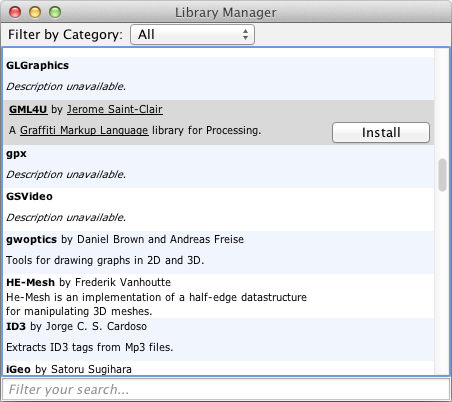This screenshot has height=402, width=452.
Task: Click the vertical scrollbar thumb
Action: pyautogui.click(x=442, y=175)
